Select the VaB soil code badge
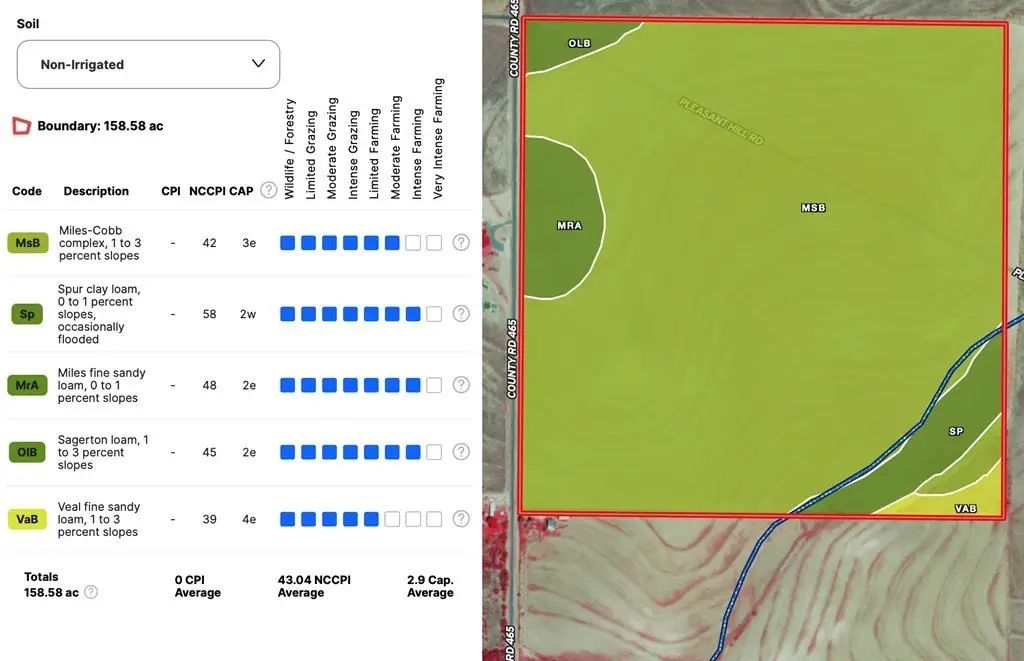 tap(28, 519)
